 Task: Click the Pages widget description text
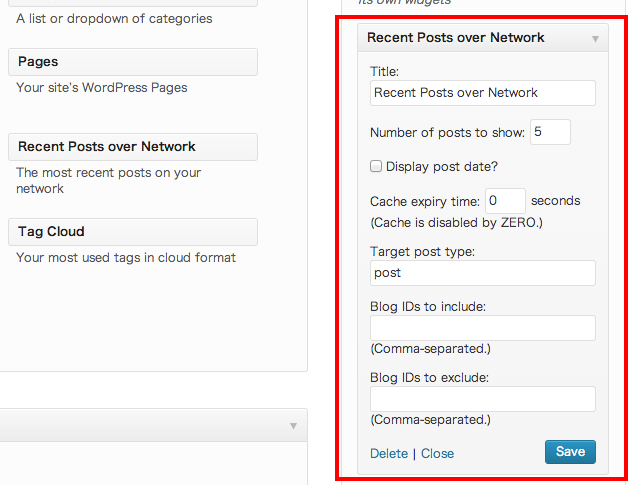pos(102,88)
